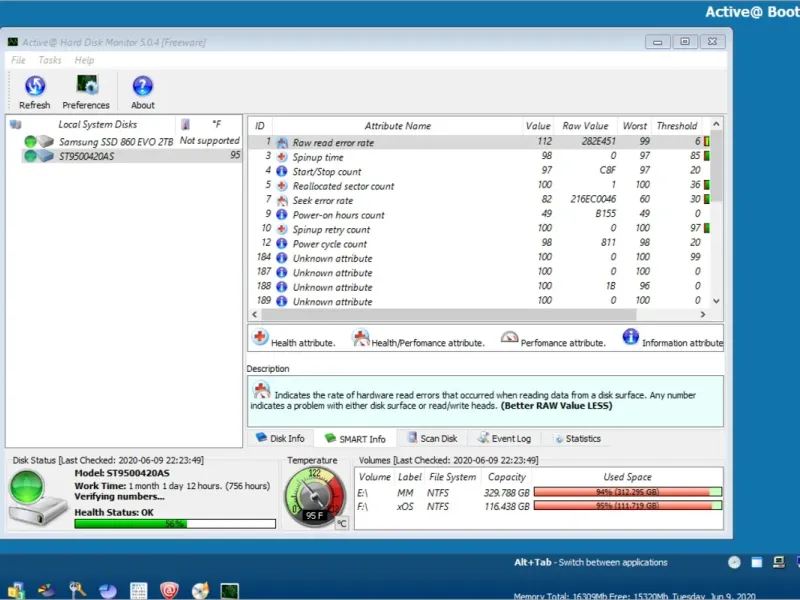Click the Worst column header

pos(634,126)
